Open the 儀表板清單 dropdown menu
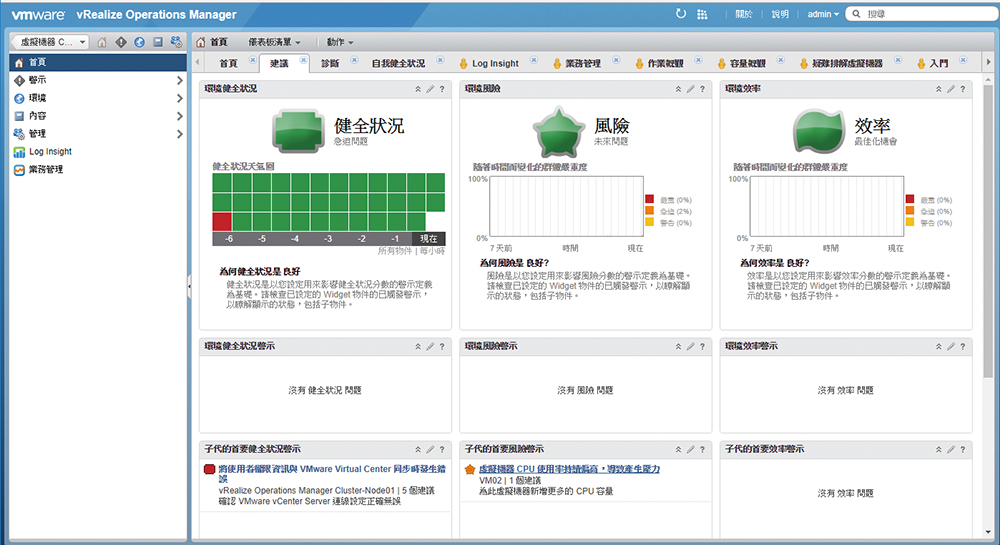1000x545 pixels. point(274,42)
